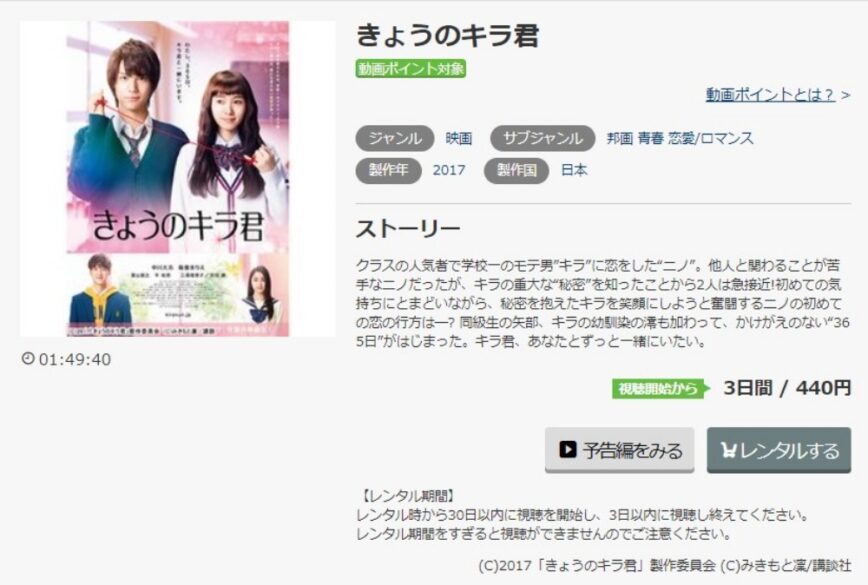This screenshot has width=868, height=585.
Task: Click the clock icon beside 01:49:40
Action: (28, 358)
